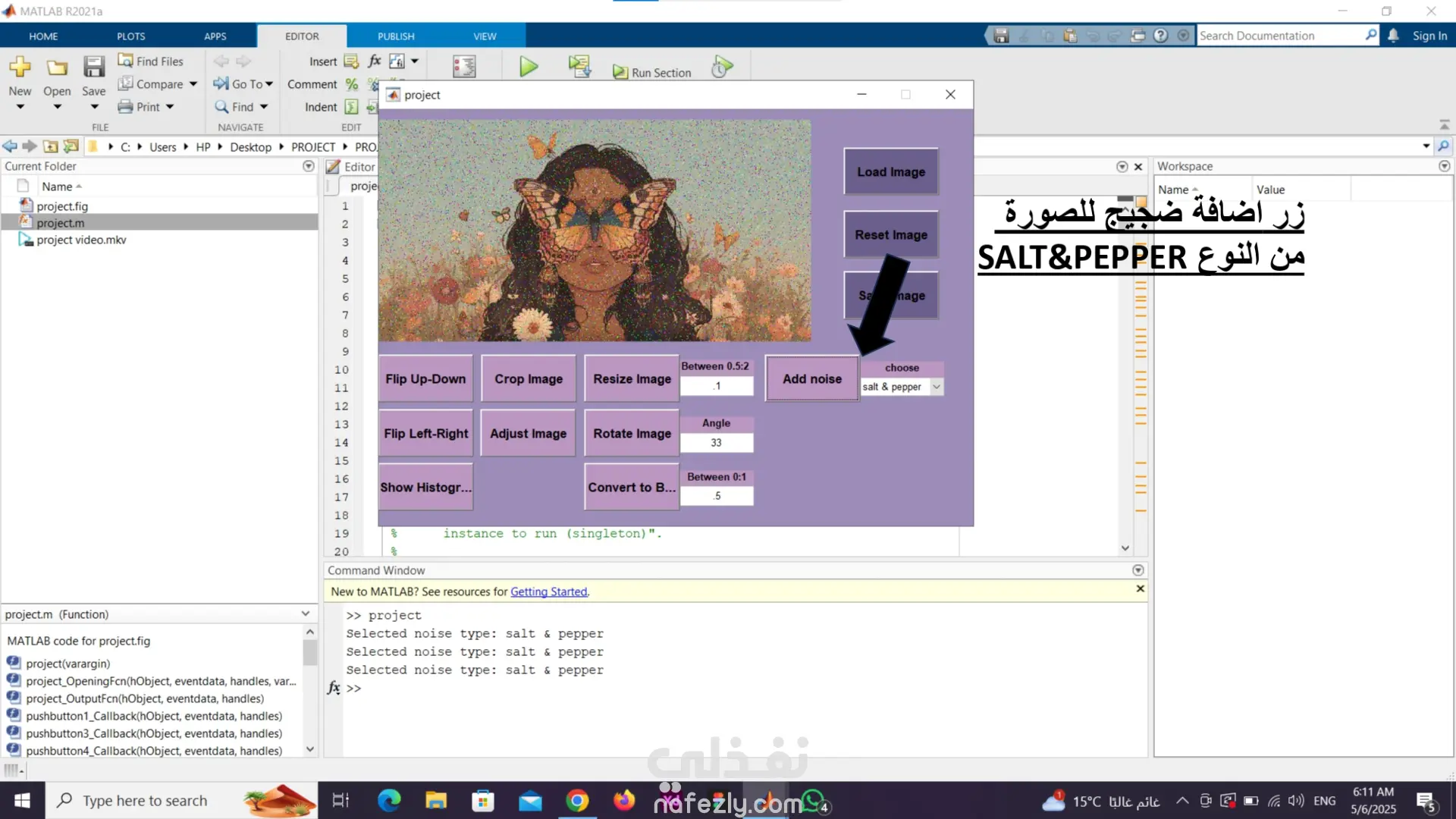Viewport: 1456px width, 819px height.
Task: Click the Open folder icon
Action: pos(57,67)
